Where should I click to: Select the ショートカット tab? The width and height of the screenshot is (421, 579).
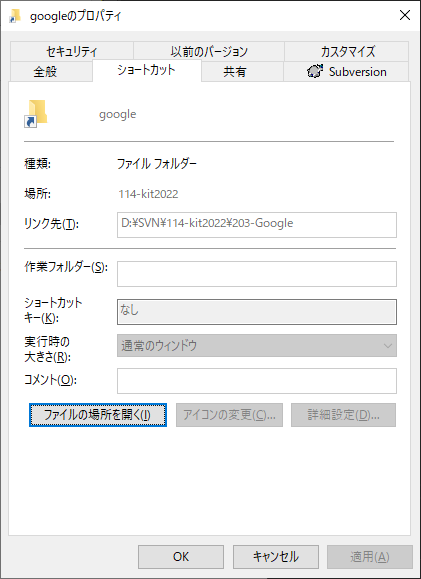[147, 70]
